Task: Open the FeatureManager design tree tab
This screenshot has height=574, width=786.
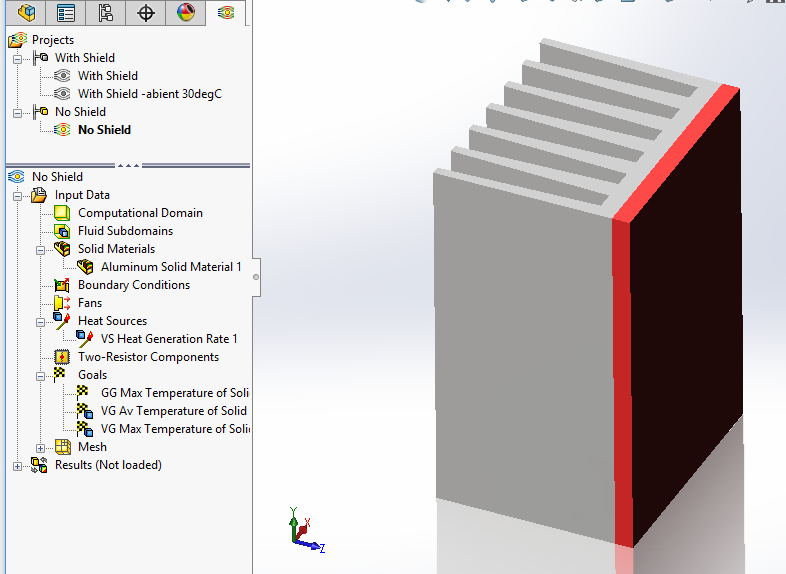Action: click(x=27, y=13)
